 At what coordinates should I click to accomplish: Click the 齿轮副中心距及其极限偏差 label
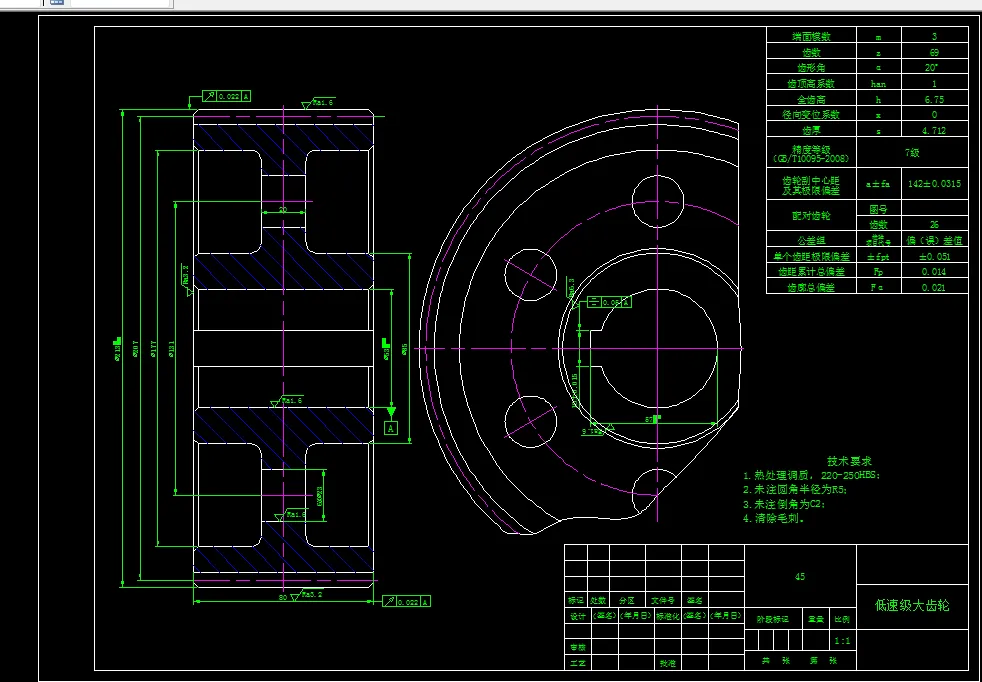point(811,185)
